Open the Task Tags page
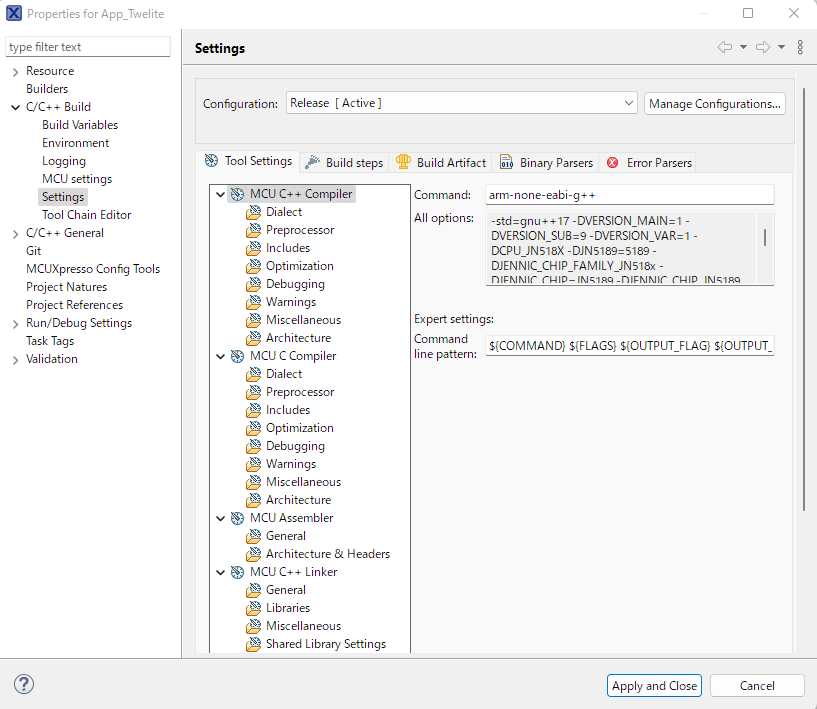Viewport: 817px width, 709px height. click(50, 341)
